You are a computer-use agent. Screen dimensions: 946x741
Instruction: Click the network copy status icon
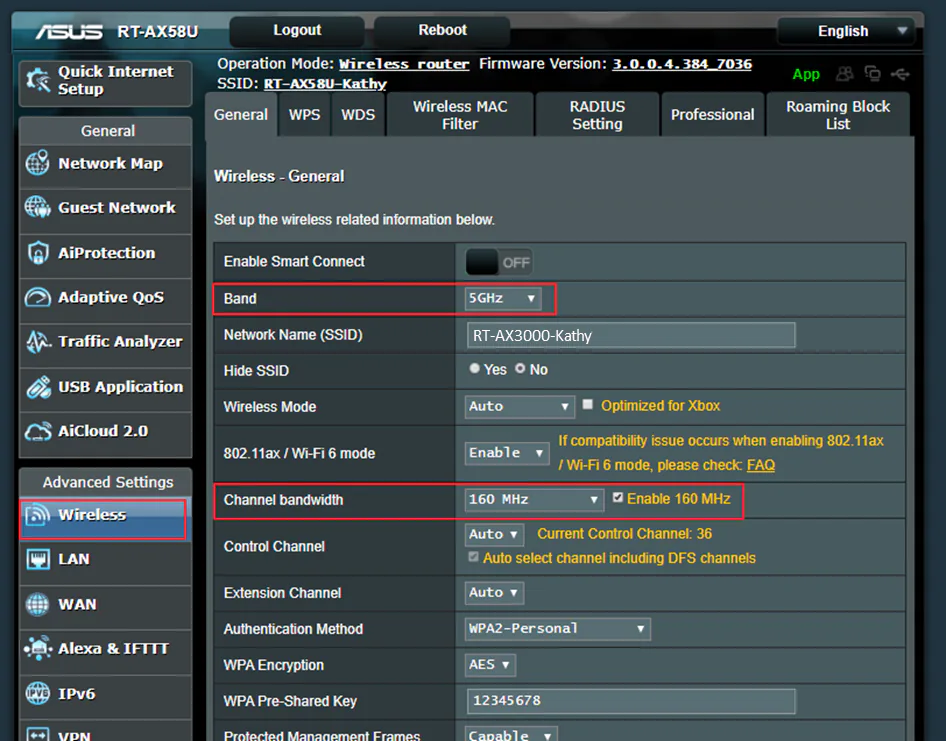(x=872, y=74)
